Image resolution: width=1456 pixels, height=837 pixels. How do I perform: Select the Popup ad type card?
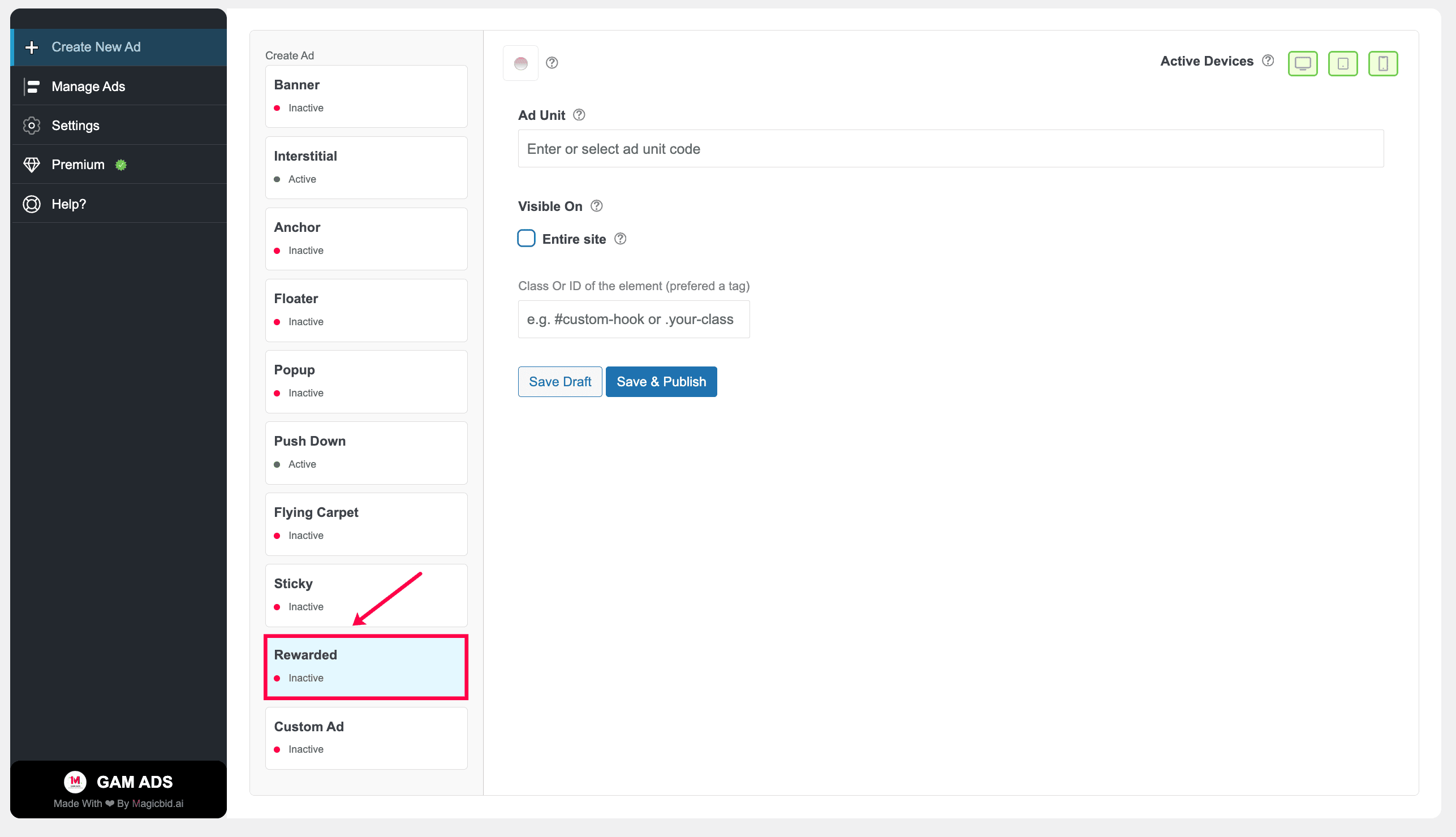(366, 382)
